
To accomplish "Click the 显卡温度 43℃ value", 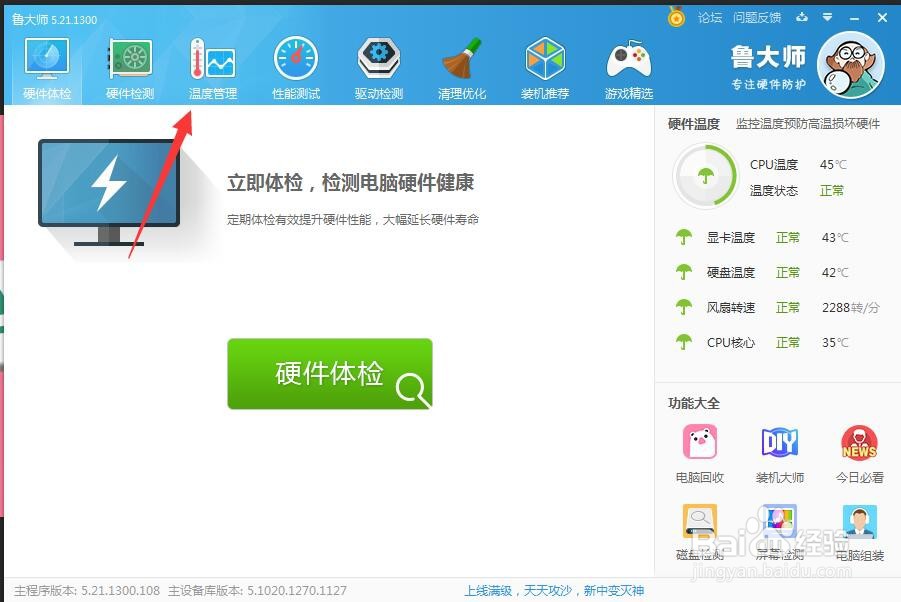I will [835, 237].
